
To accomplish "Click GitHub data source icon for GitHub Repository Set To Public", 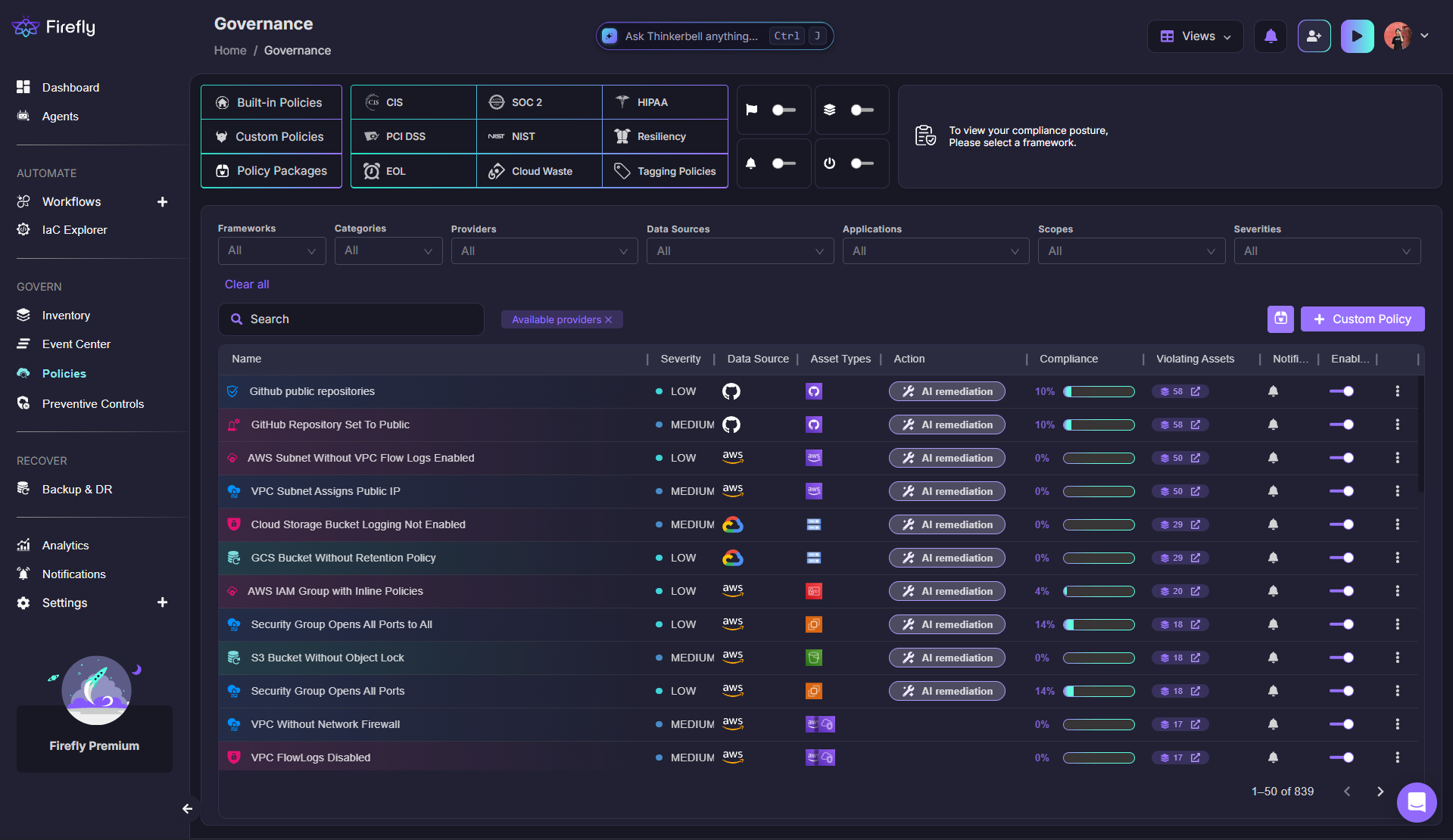I will coord(731,425).
